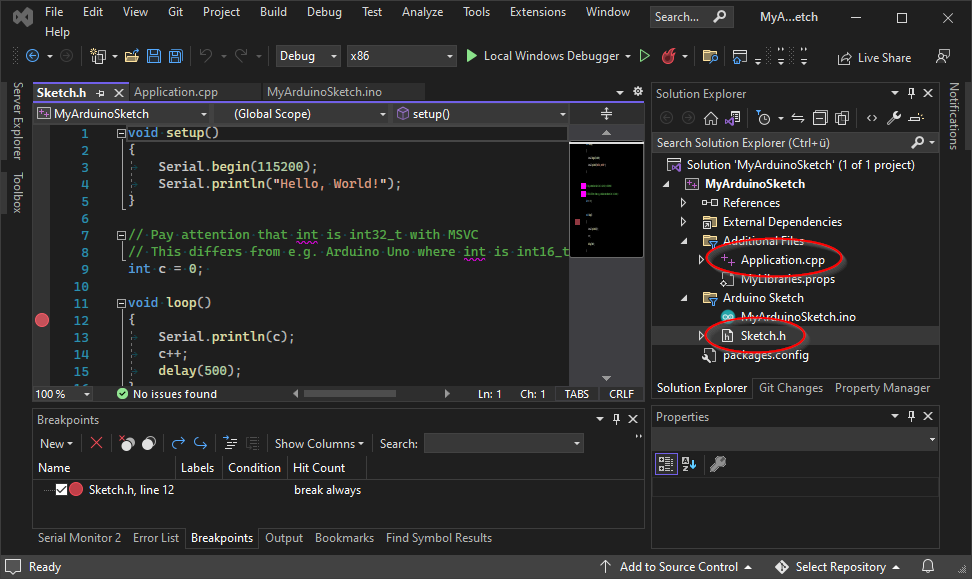
Task: Click Enable or Disable All Breakpoints icon
Action: 149,443
